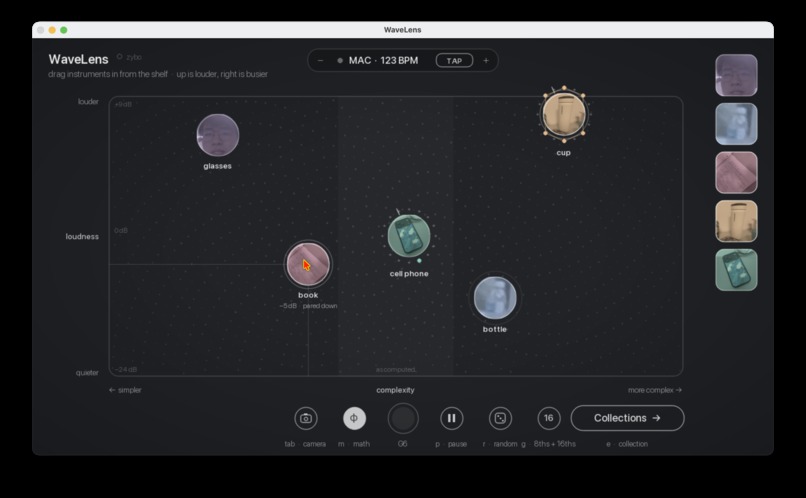Click the yellow macOS minimize button
The height and width of the screenshot is (498, 806).
pos(52,30)
